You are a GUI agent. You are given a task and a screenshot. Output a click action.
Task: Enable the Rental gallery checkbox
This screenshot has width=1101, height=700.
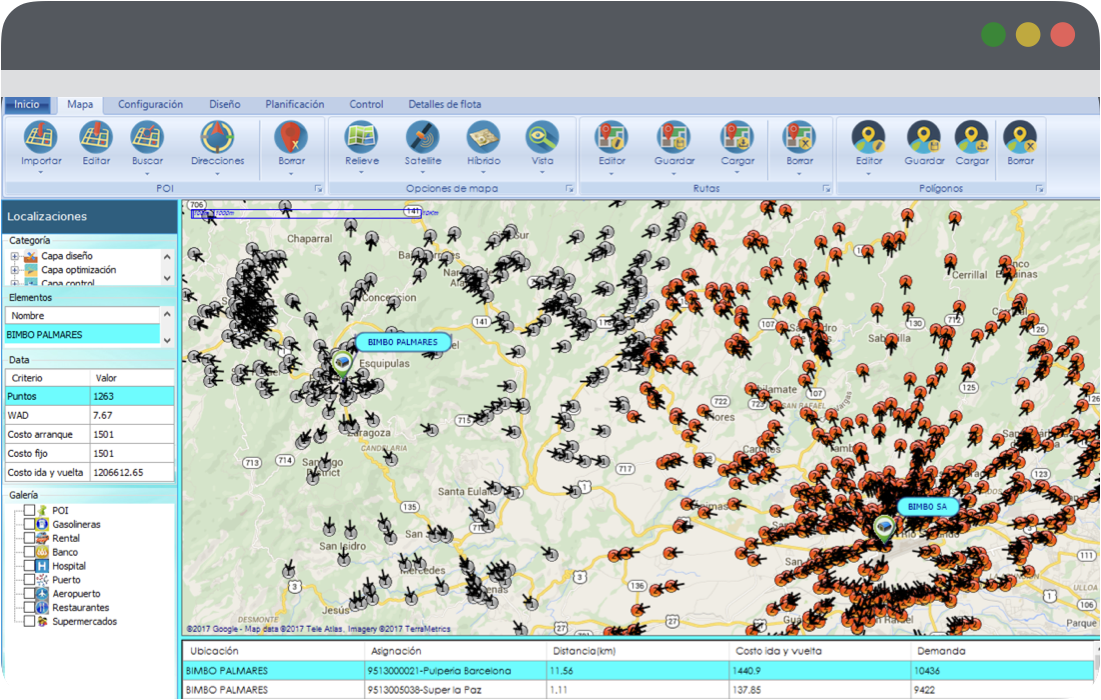(29, 538)
